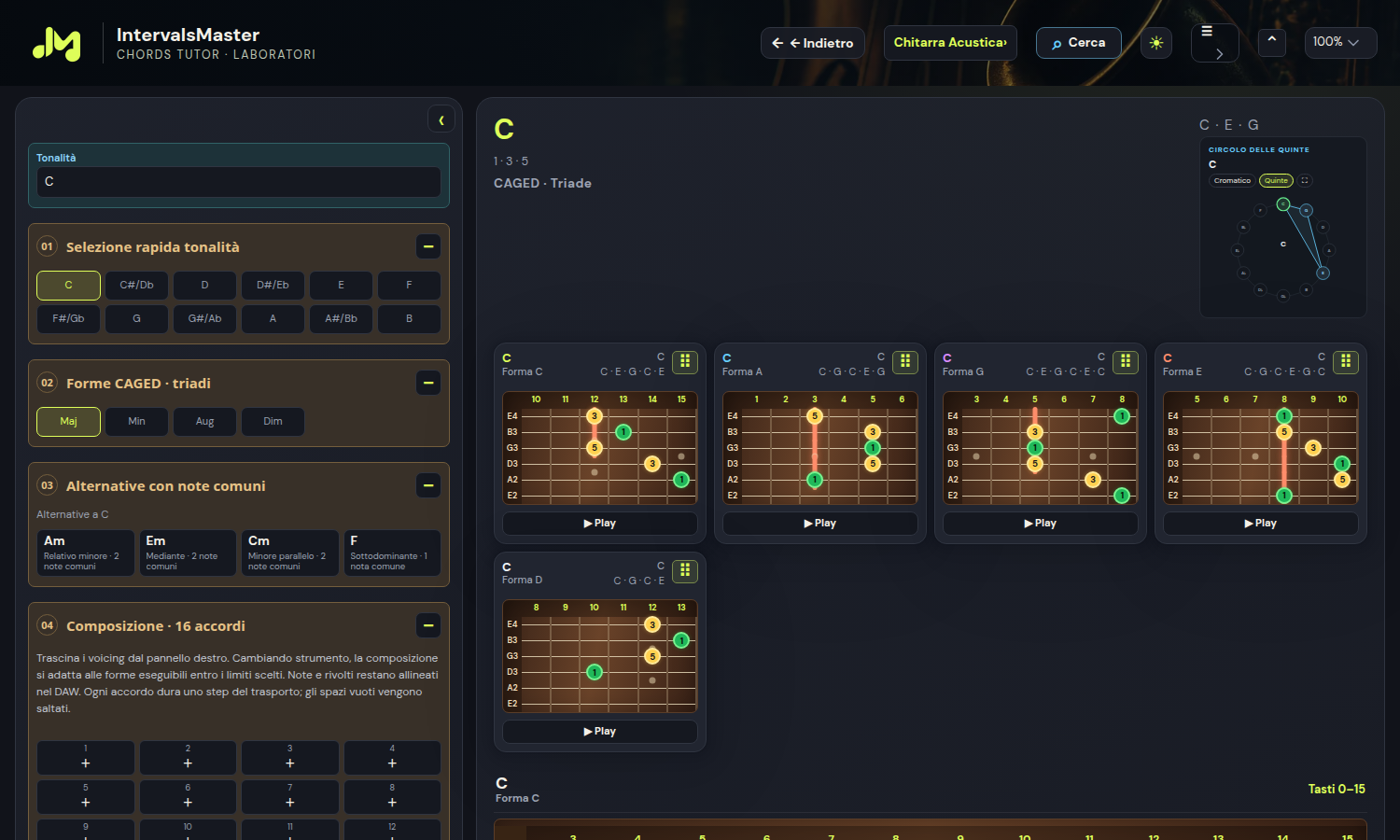This screenshot has height=840, width=1400.
Task: Collapse Alternative con note comuni section
Action: 428,485
